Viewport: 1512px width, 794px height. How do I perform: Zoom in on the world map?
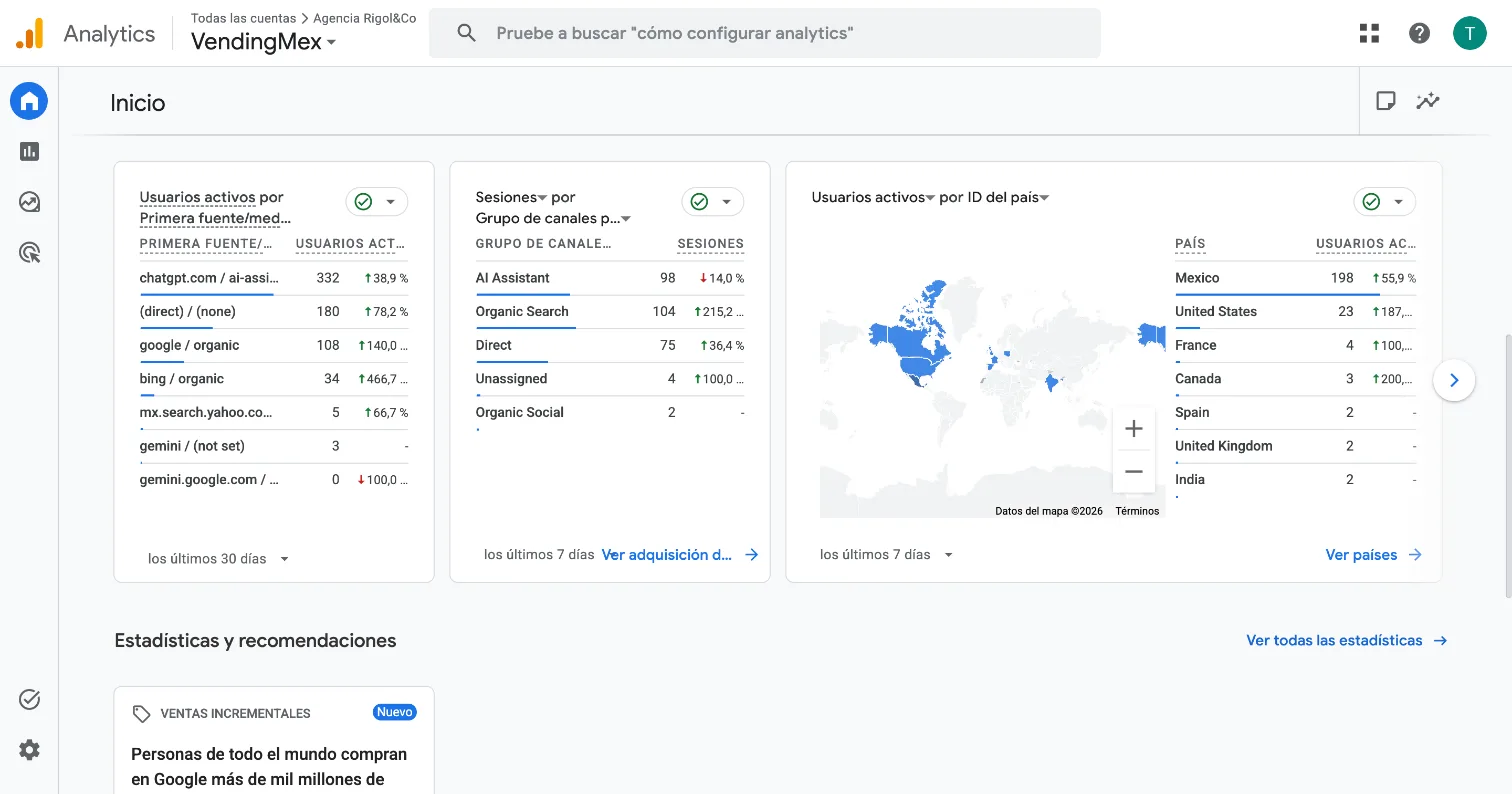pyautogui.click(x=1133, y=429)
